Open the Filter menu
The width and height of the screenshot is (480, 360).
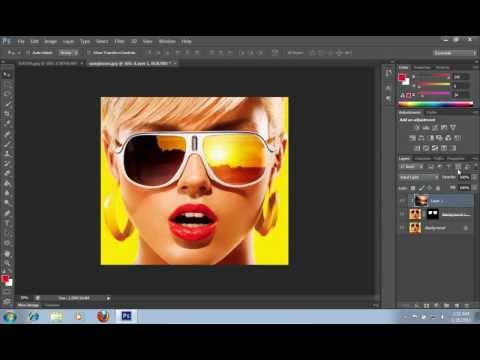tap(119, 41)
